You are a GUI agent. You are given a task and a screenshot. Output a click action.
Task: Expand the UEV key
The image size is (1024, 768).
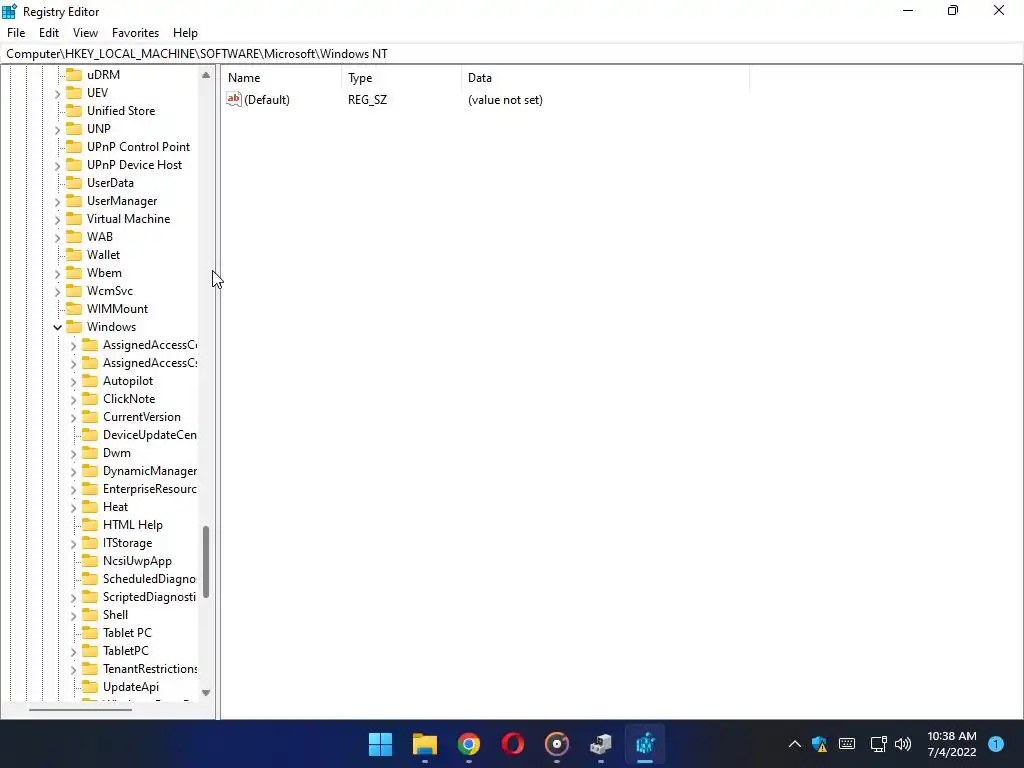pyautogui.click(x=57, y=93)
